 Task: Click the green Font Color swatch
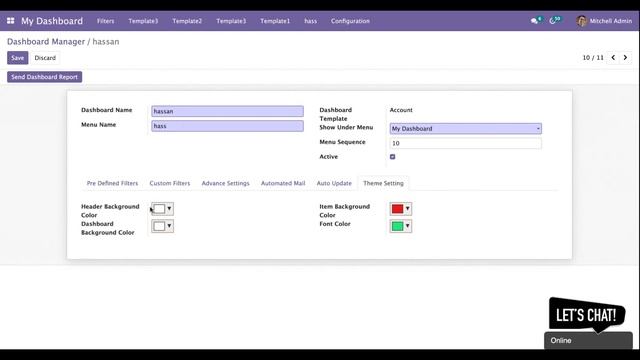click(x=398, y=226)
